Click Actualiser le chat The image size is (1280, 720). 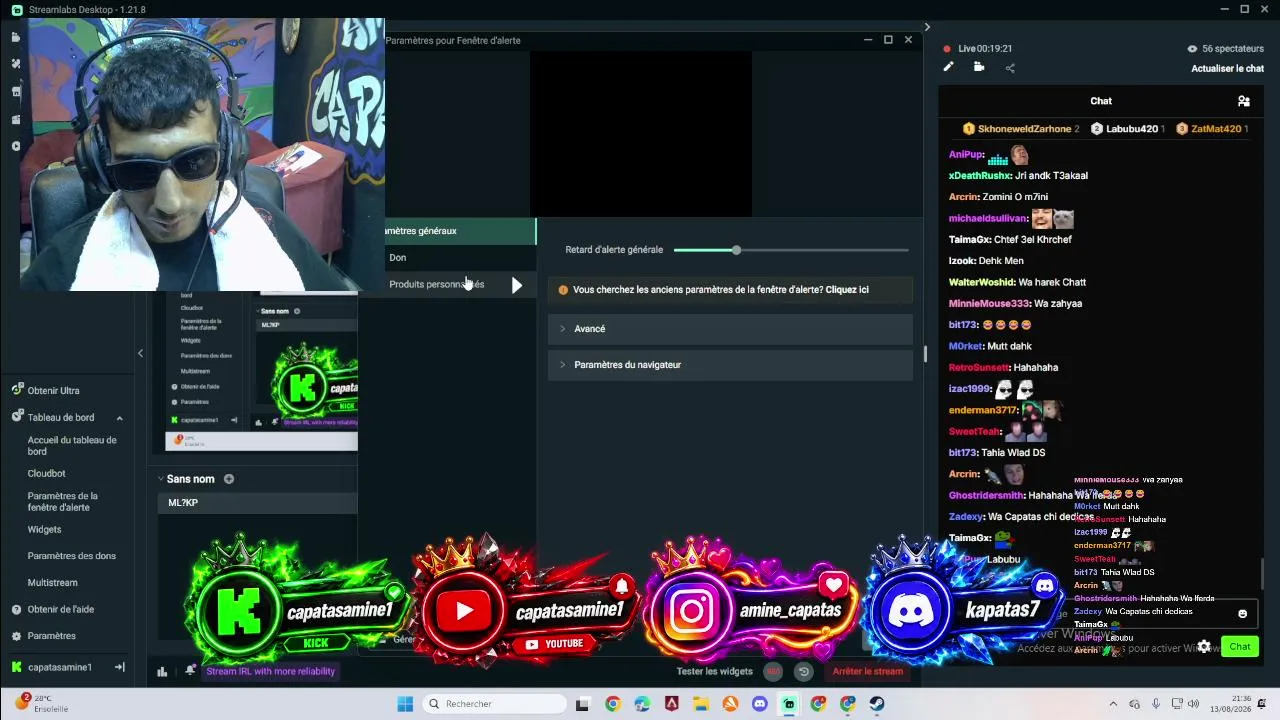(1227, 69)
